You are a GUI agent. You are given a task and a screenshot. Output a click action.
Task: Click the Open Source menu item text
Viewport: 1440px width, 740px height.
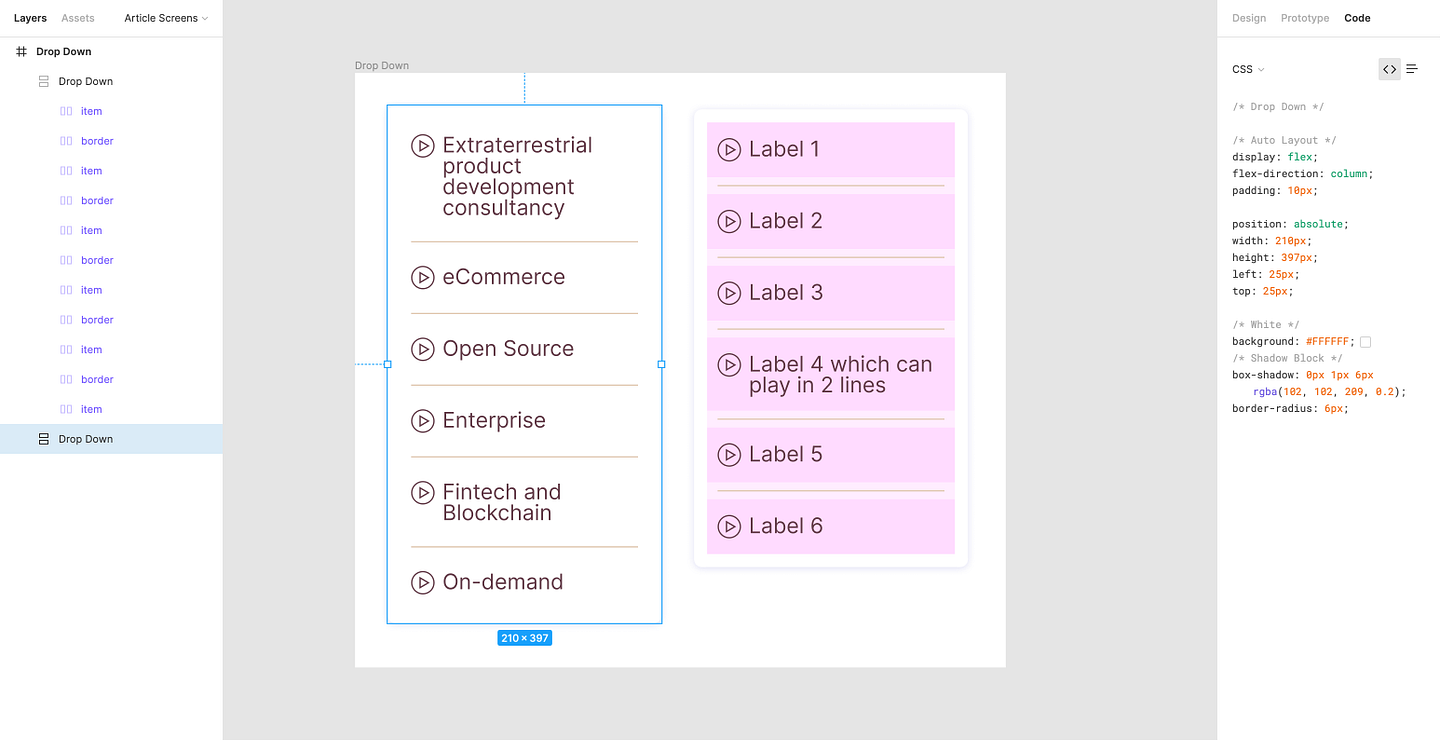pyautogui.click(x=508, y=349)
